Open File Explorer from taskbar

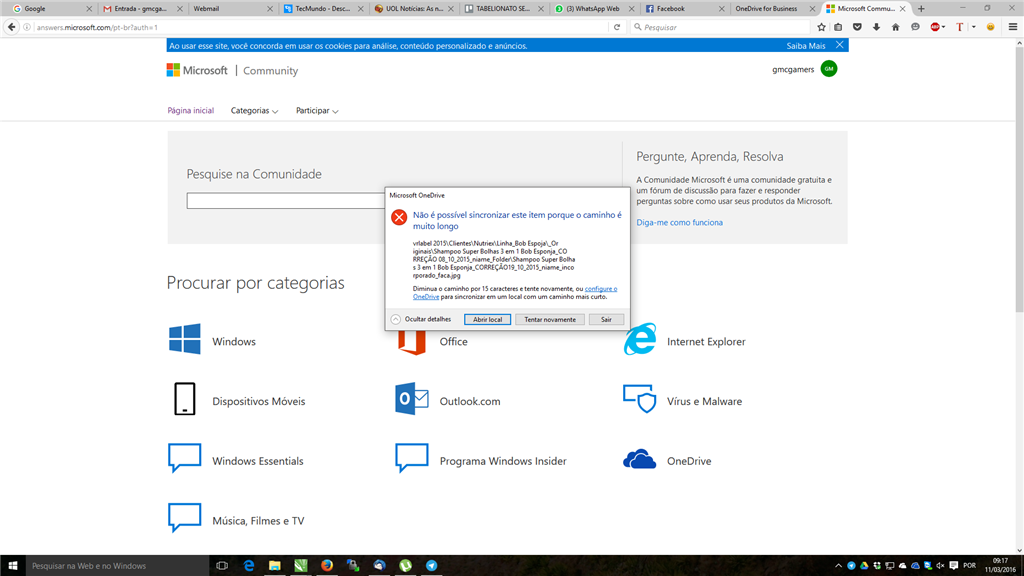pyautogui.click(x=274, y=566)
